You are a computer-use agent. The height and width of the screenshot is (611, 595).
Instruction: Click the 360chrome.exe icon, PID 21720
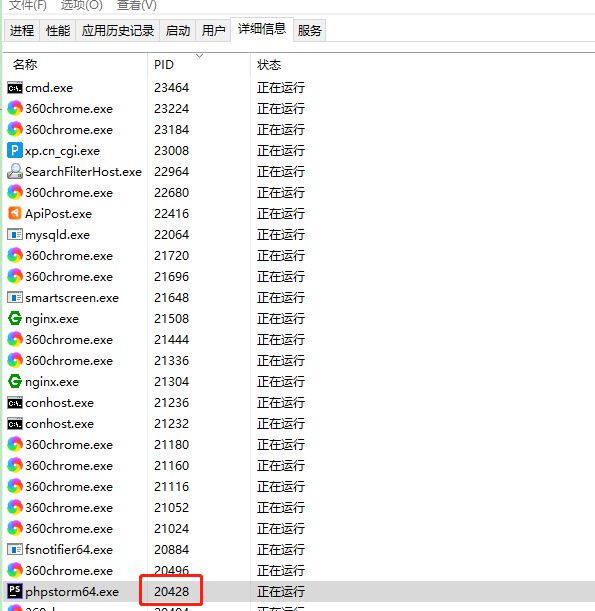coord(15,255)
